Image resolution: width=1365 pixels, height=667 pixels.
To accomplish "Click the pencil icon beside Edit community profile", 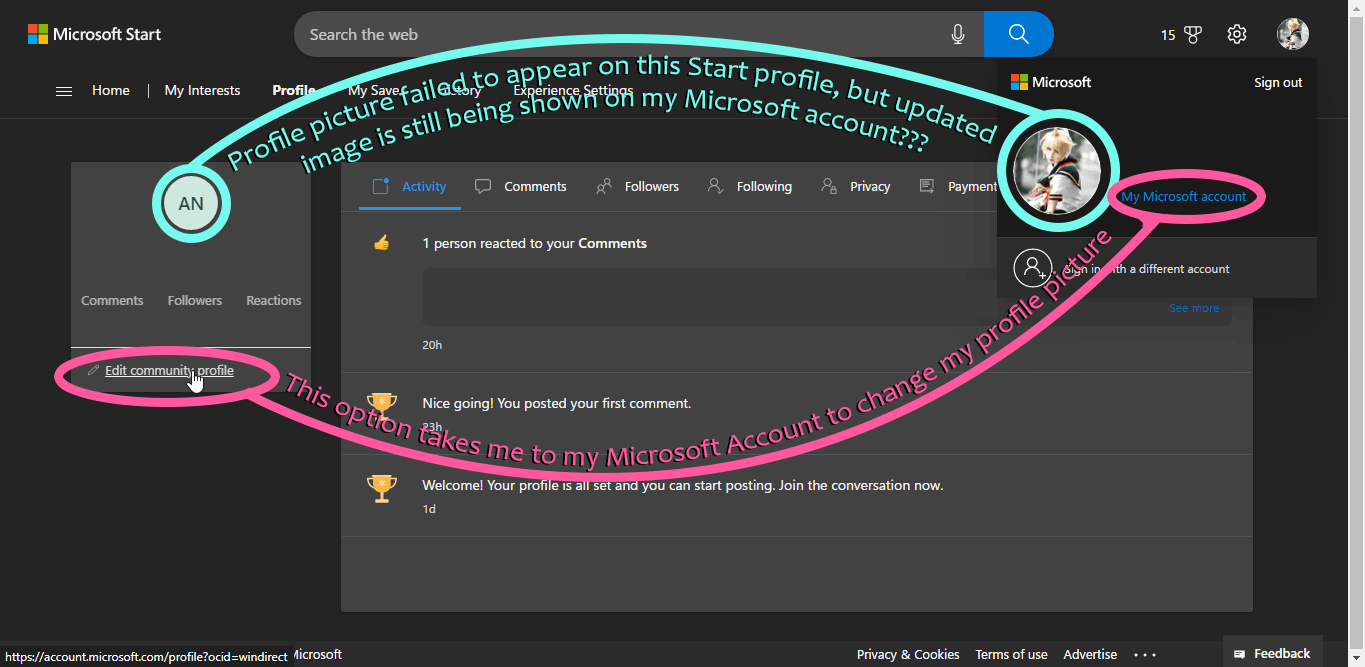I will coord(91,370).
